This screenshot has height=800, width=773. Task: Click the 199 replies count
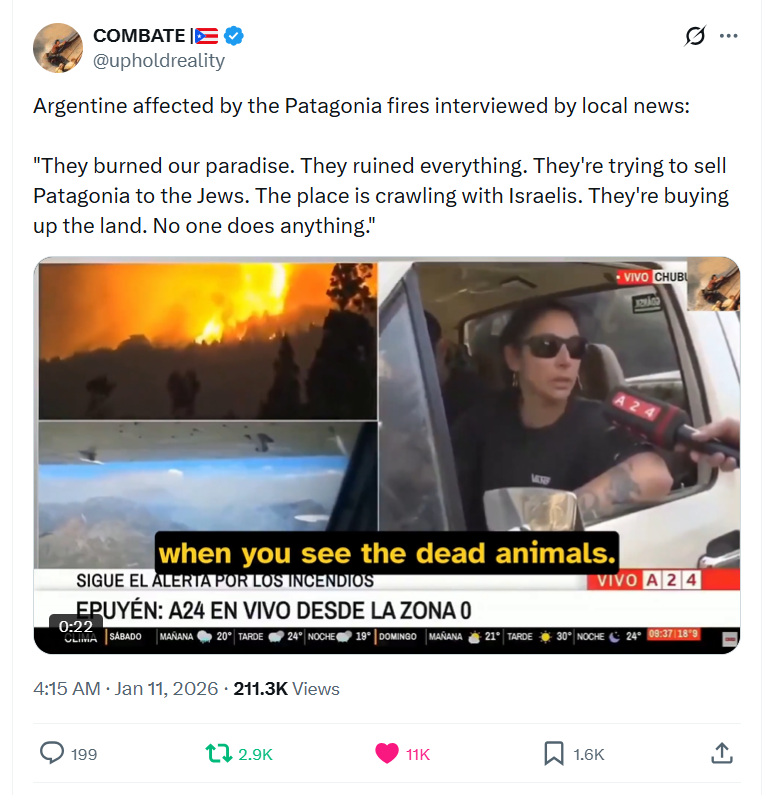[84, 754]
